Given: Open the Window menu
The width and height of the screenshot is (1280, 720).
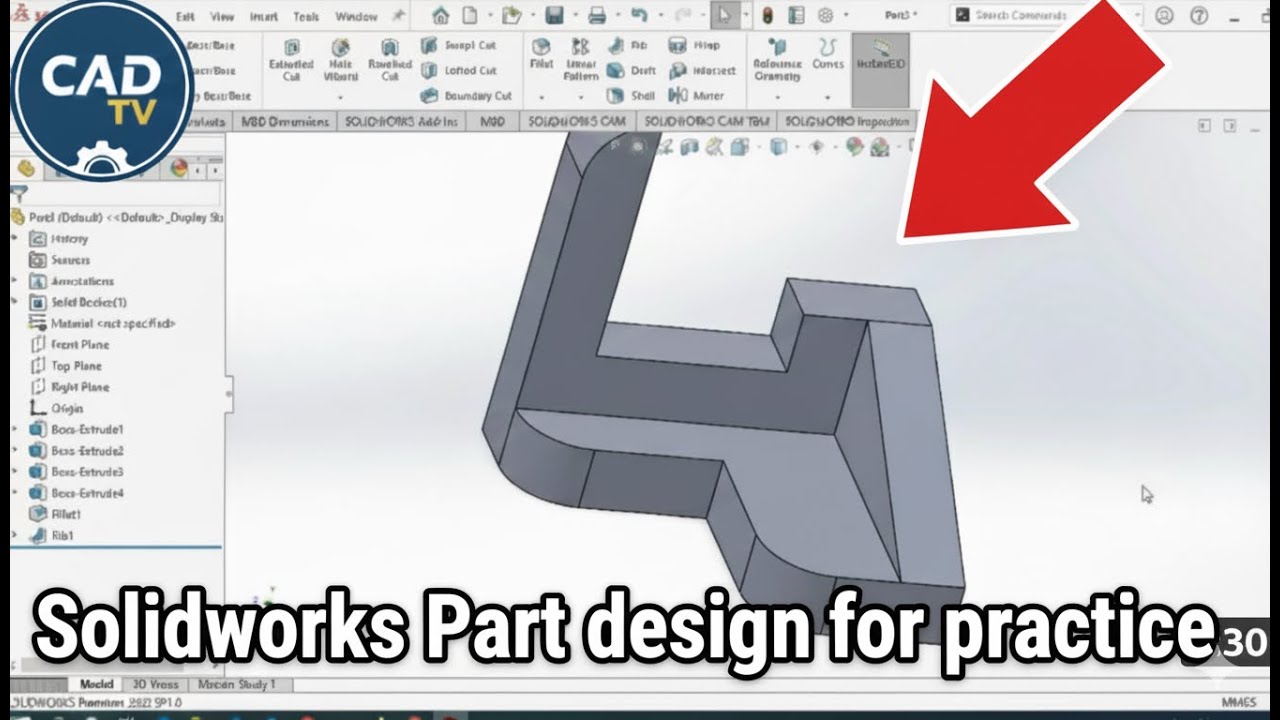Looking at the screenshot, I should tap(356, 16).
